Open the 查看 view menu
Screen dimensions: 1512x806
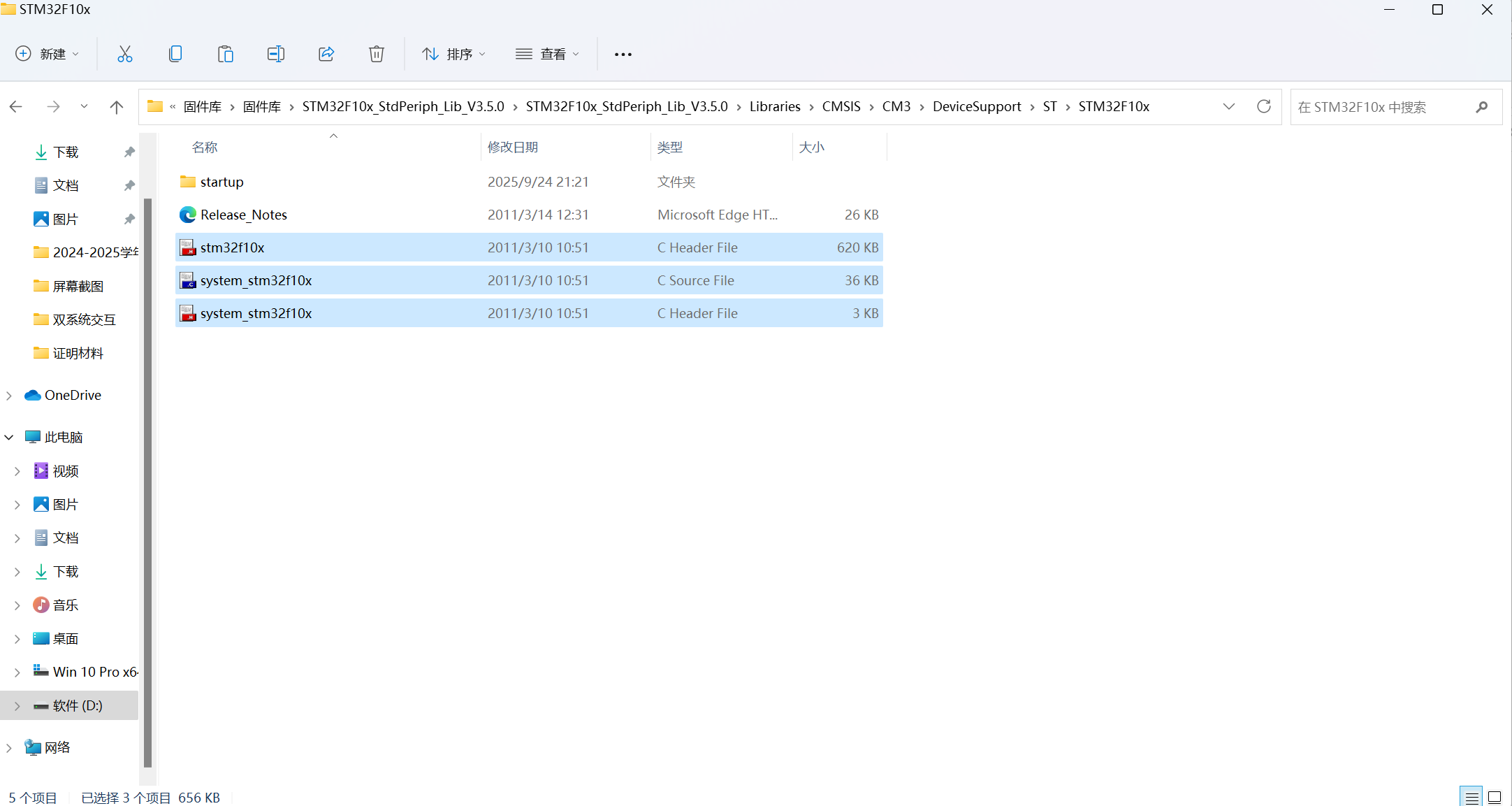(548, 54)
